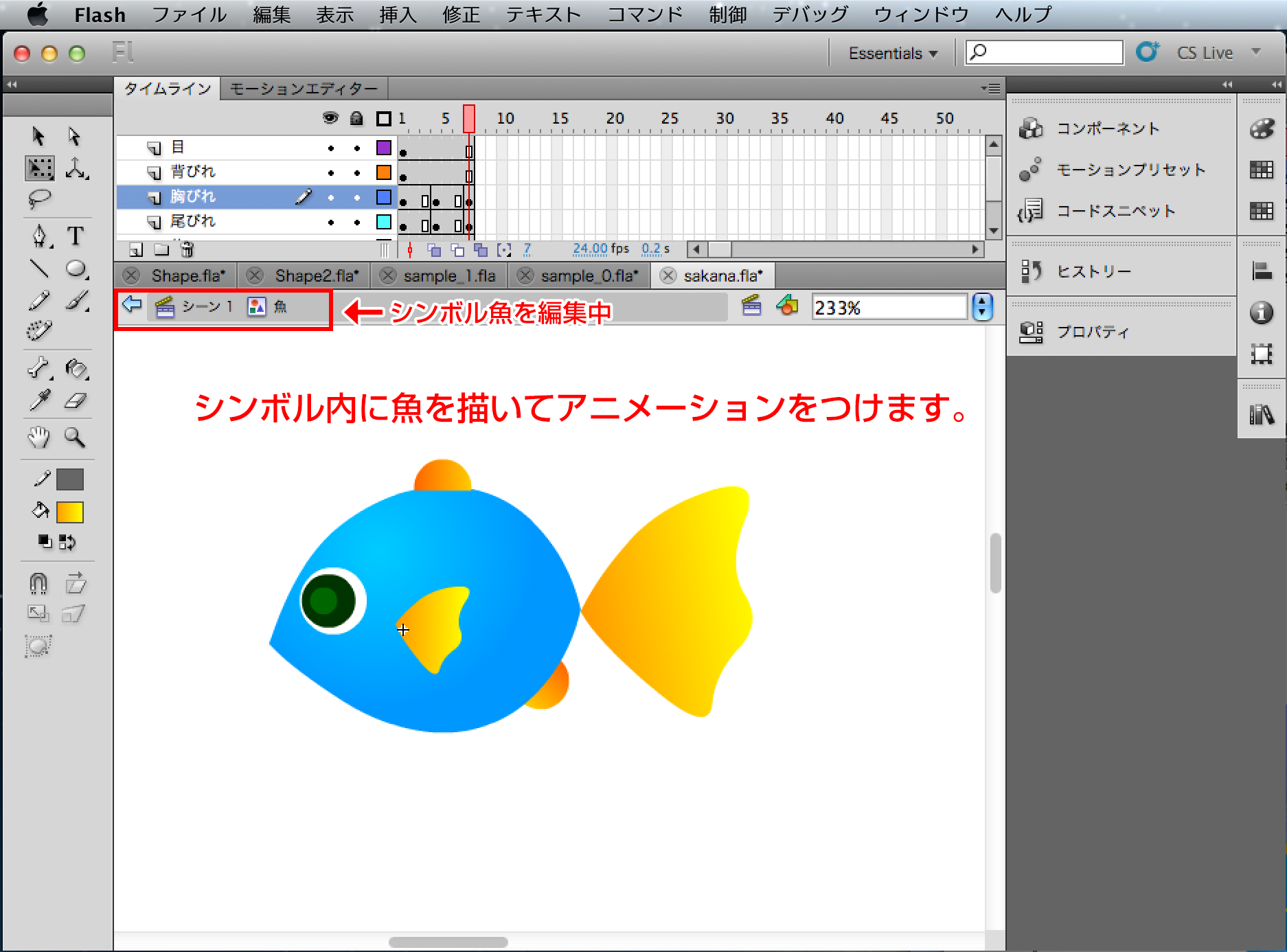
Task: Select the Text tool
Action: tap(76, 236)
